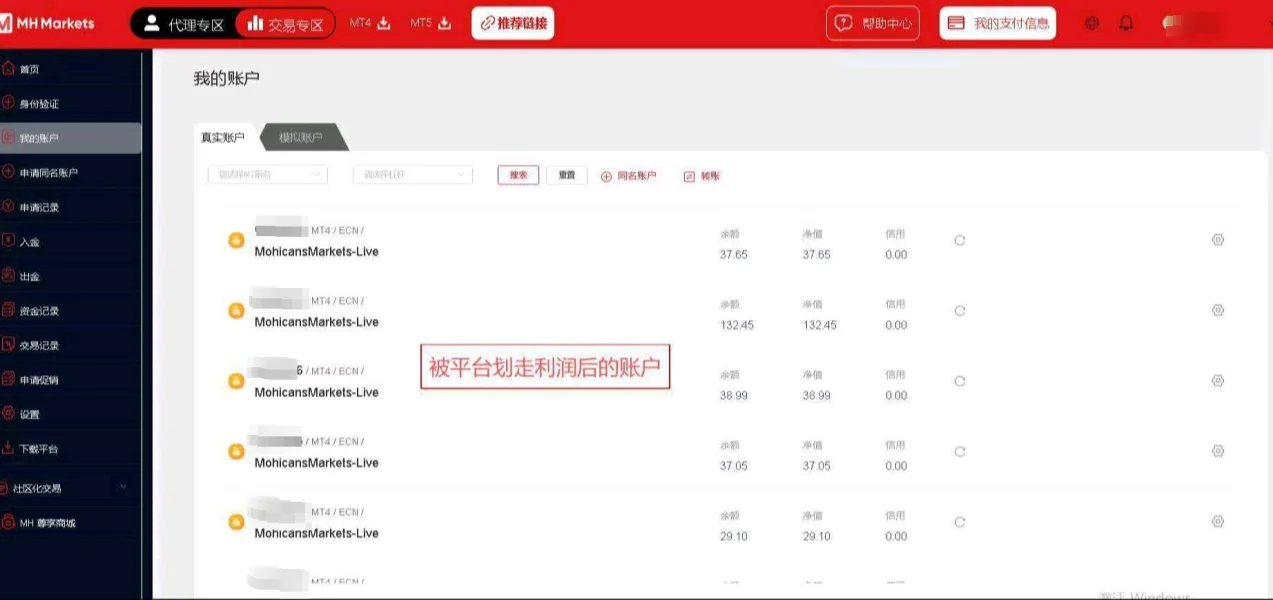Click the 入金 deposit sidebar icon
Screen dimensions: 1273x600
click(x=9, y=241)
